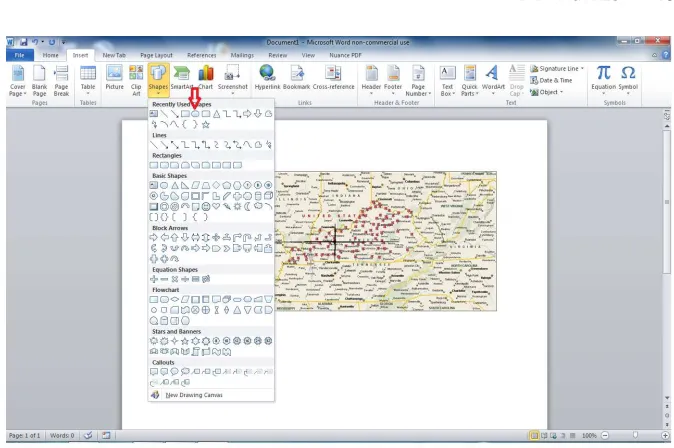Open SmartArt graphic chooser

pos(181,78)
